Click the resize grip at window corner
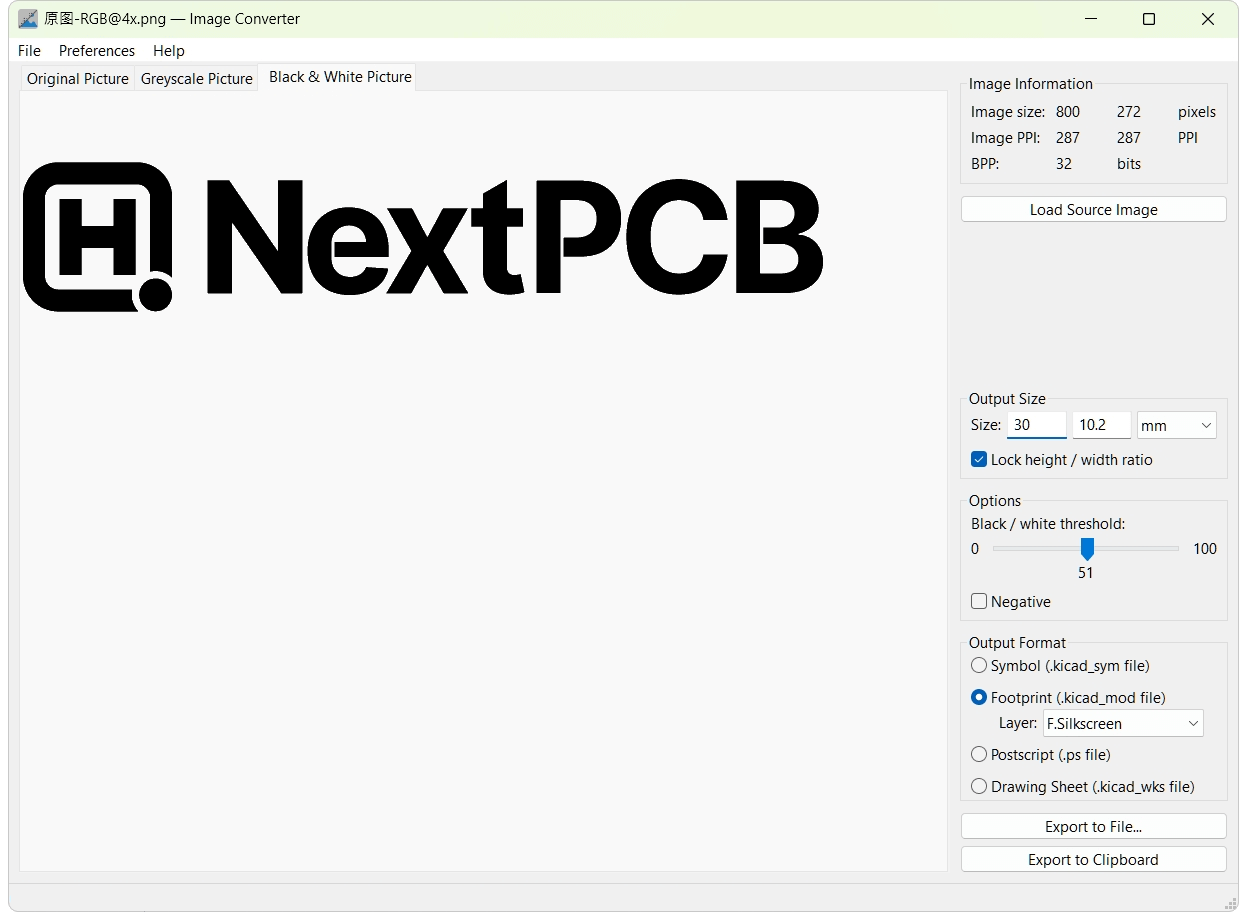 click(x=1231, y=904)
